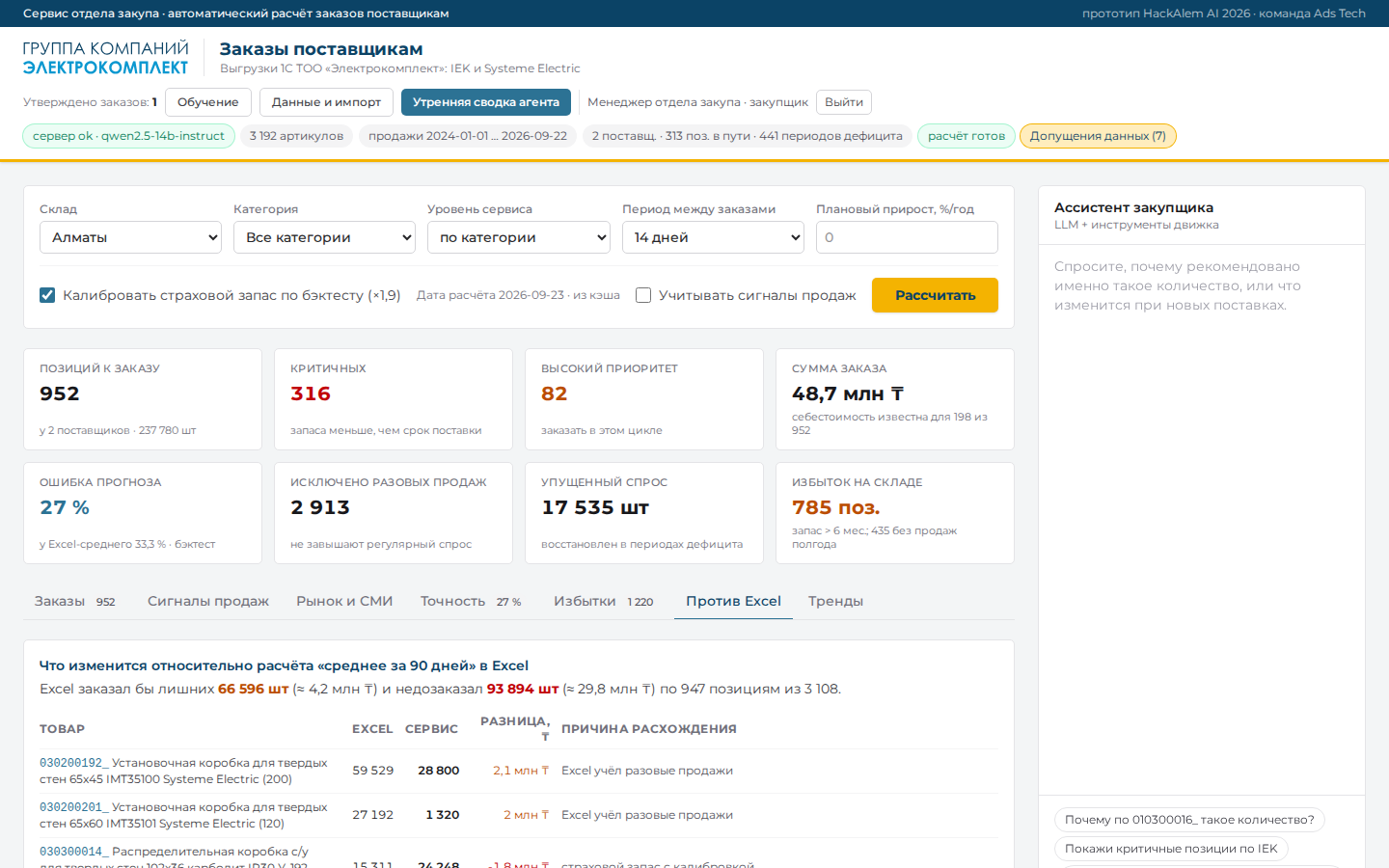Click the Избыток на складе 785 поз. card
Screen dimensions: 1389x868
coord(895,513)
